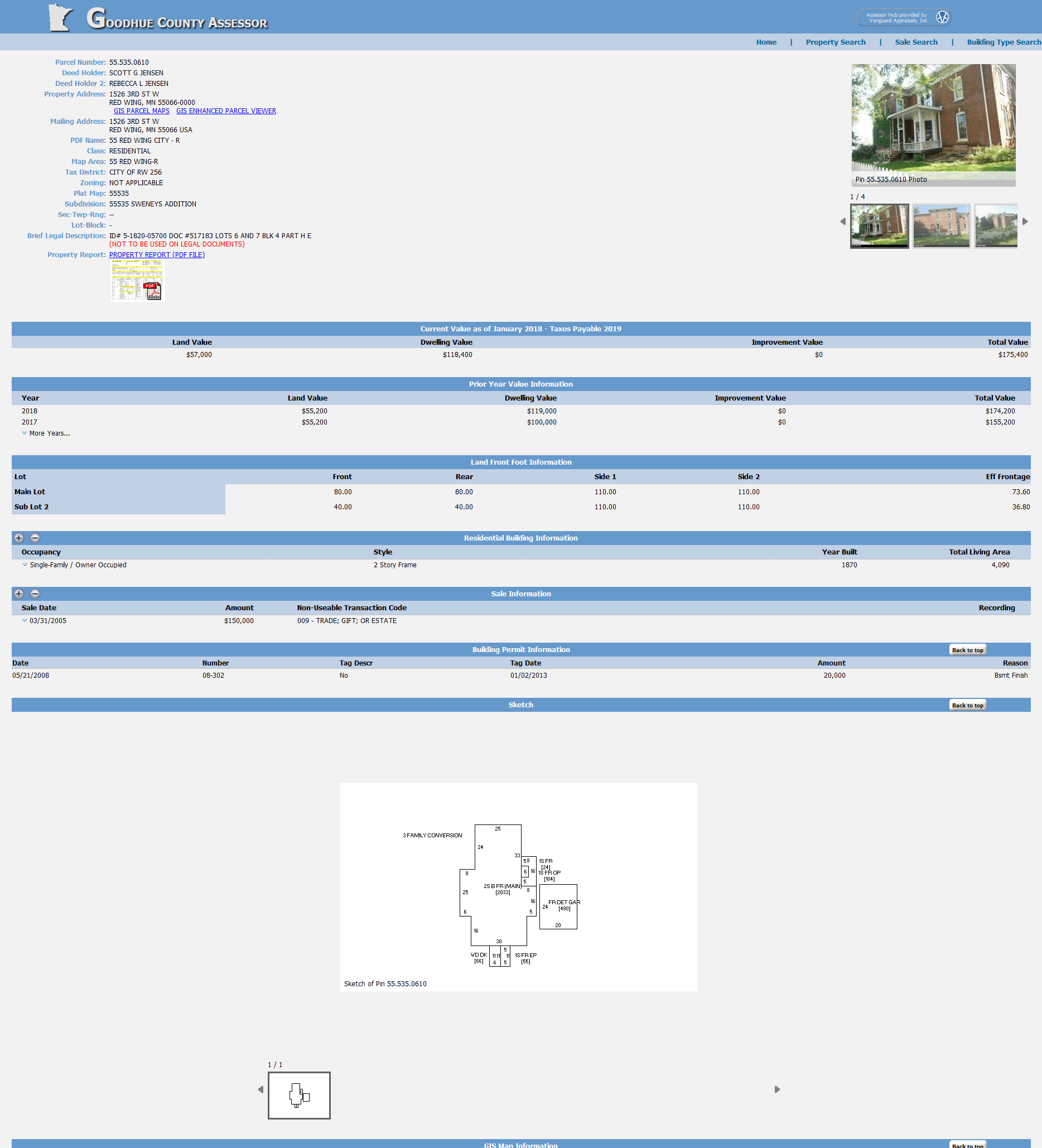Screen dimensions: 1042x1148
Task: Click Back to top in Building Permit header
Action: click(967, 650)
